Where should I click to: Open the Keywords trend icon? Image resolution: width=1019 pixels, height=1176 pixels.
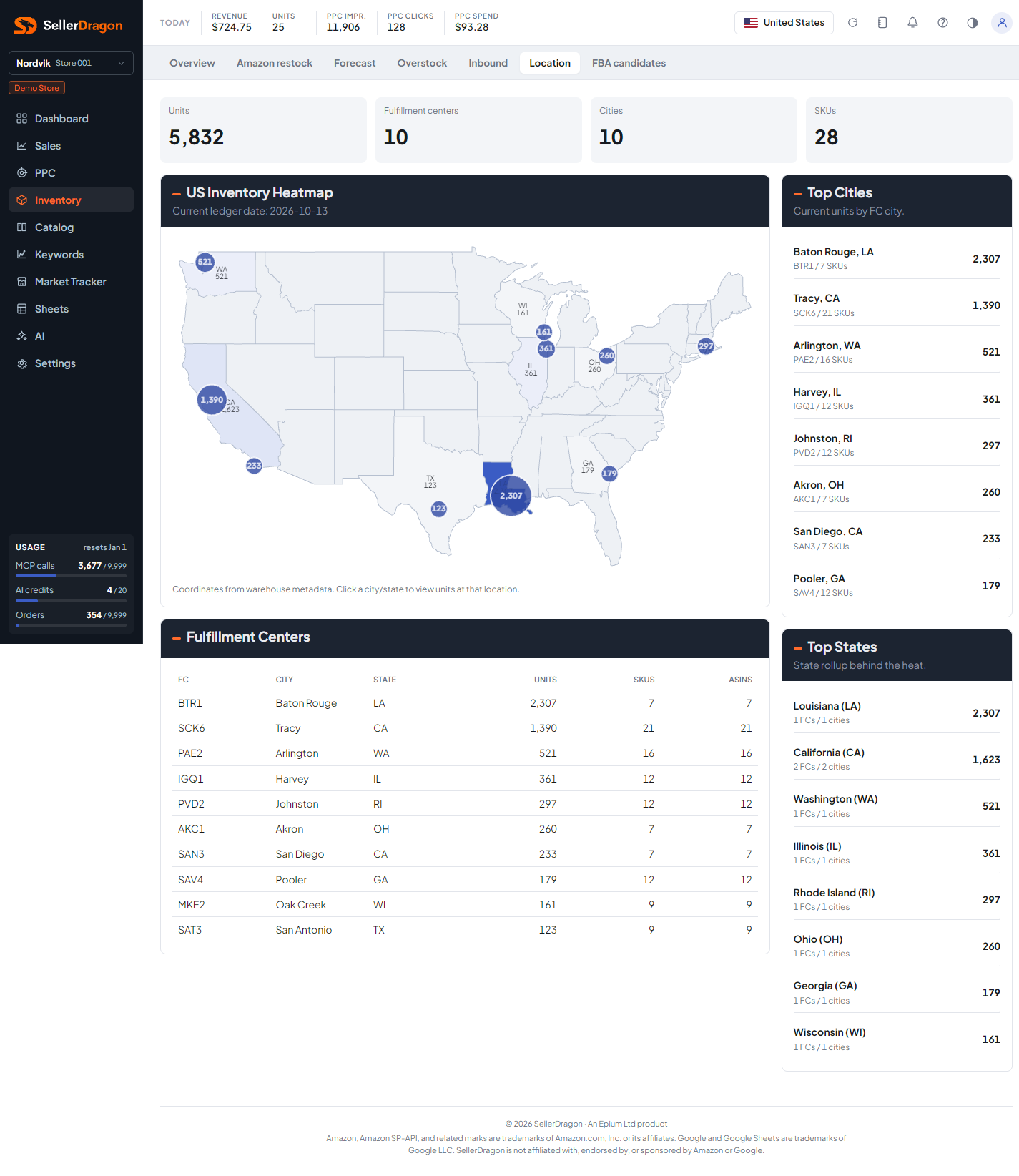click(x=22, y=255)
